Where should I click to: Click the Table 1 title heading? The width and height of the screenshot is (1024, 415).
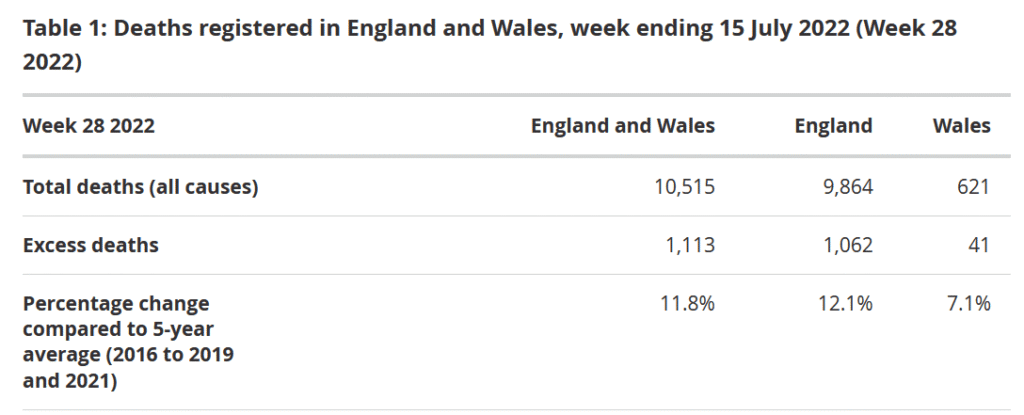coord(490,46)
